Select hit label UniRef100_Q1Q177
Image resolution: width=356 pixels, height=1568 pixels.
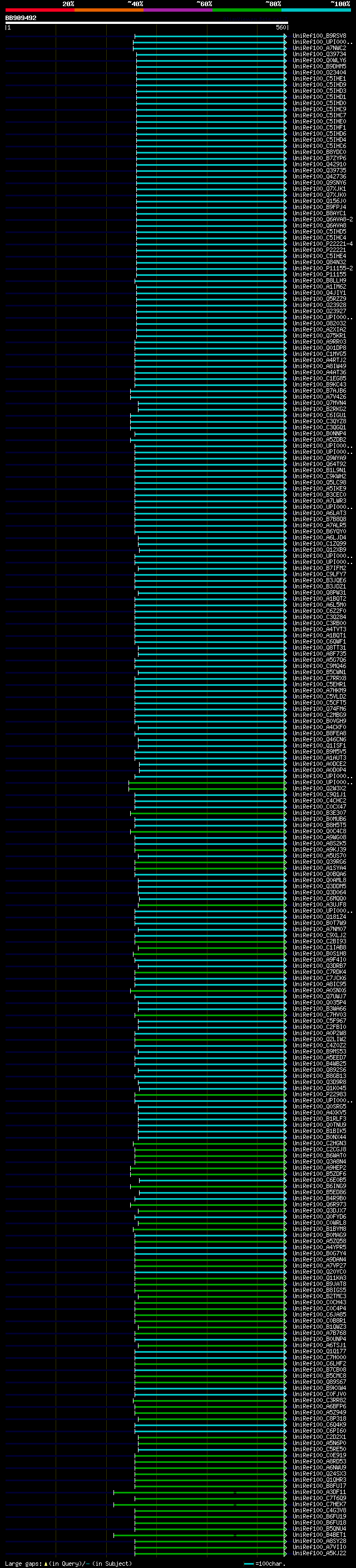click(x=319, y=1351)
